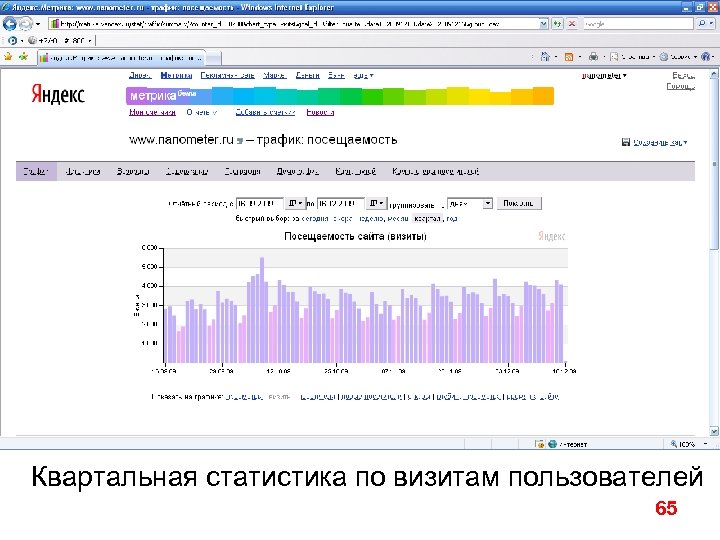Click the browser Forward arrow button
Image resolution: width=720 pixels, height=540 pixels.
(25, 23)
